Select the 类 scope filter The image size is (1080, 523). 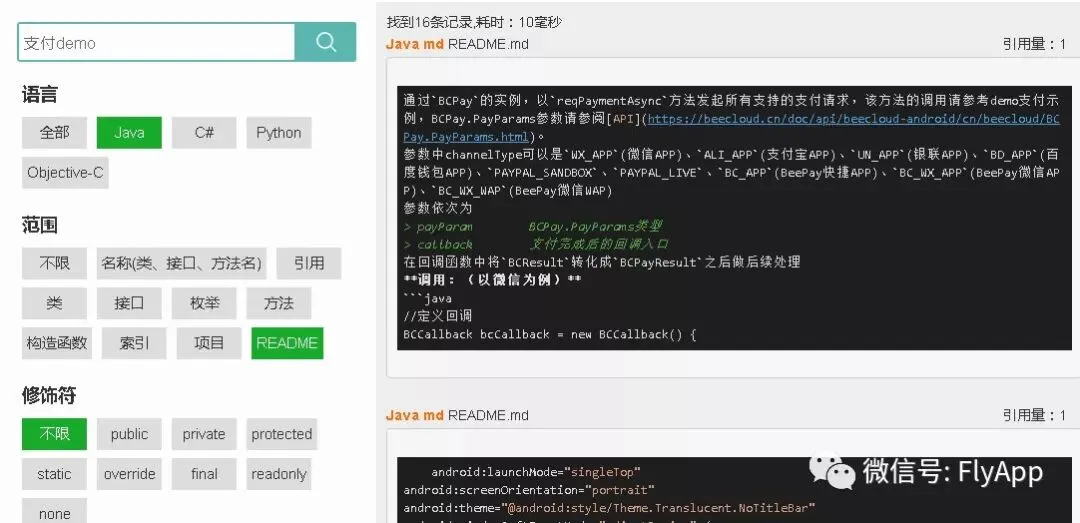pos(54,303)
